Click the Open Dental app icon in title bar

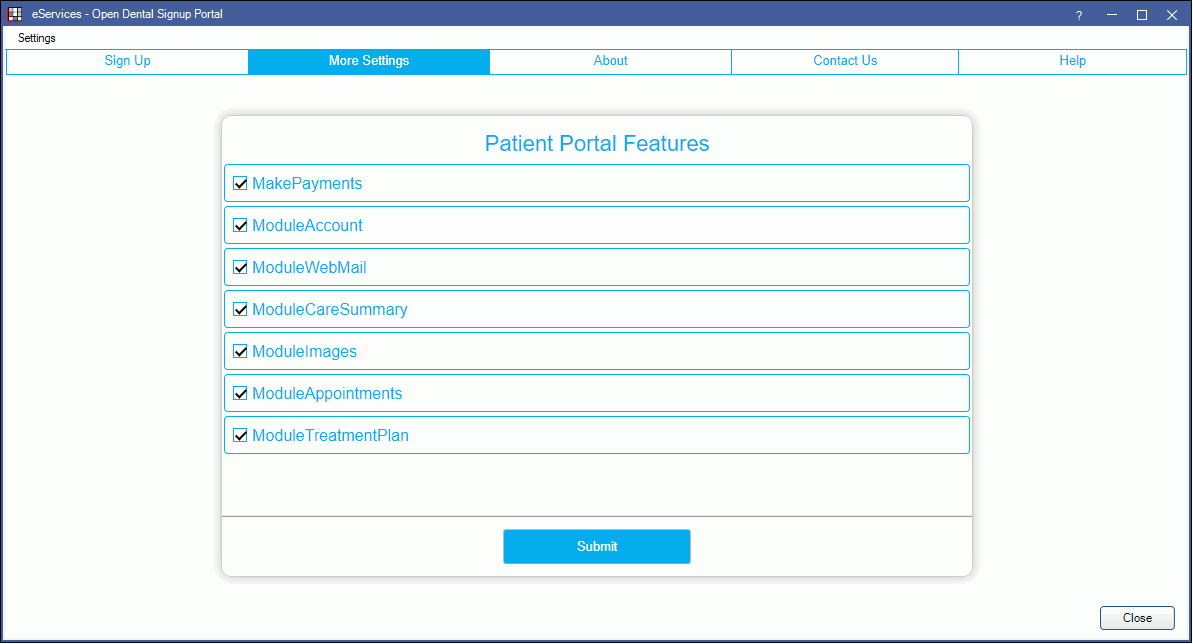[14, 14]
